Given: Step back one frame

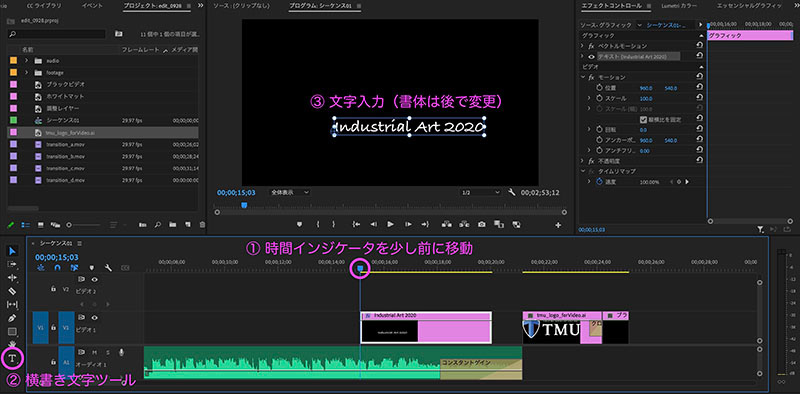Looking at the screenshot, I should (x=373, y=224).
